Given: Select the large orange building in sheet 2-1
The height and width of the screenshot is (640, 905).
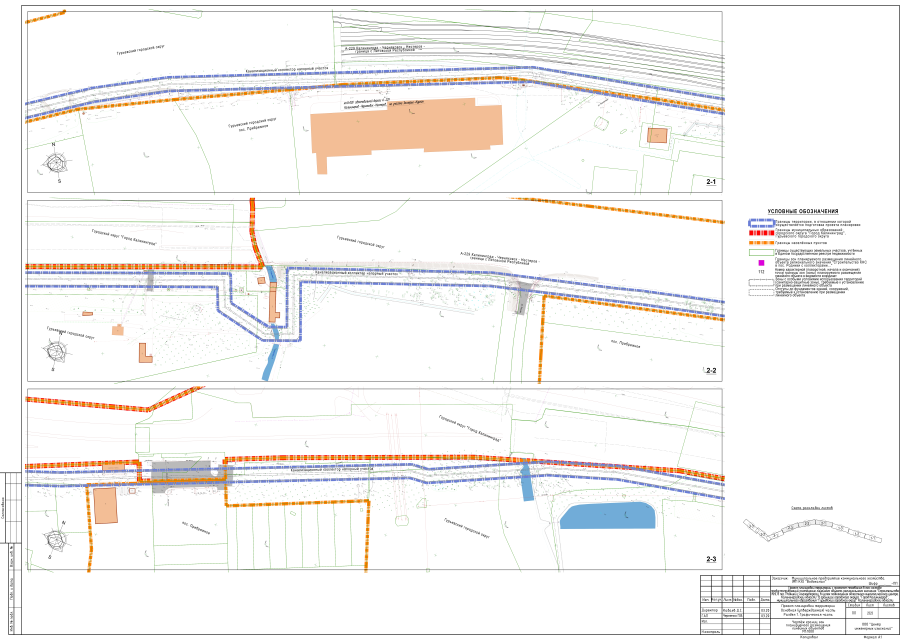Looking at the screenshot, I should 400,132.
